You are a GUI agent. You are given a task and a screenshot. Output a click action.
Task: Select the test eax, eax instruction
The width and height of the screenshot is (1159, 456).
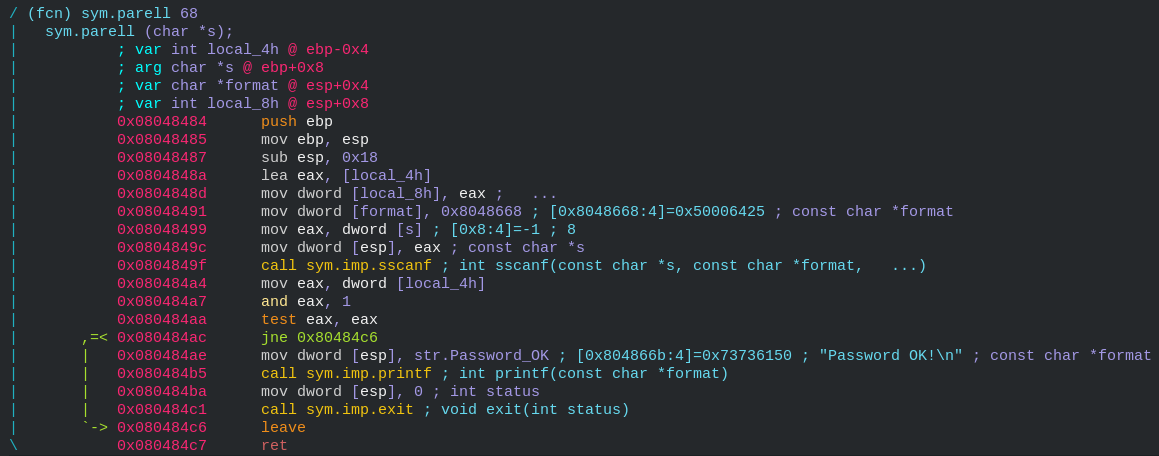(319, 319)
